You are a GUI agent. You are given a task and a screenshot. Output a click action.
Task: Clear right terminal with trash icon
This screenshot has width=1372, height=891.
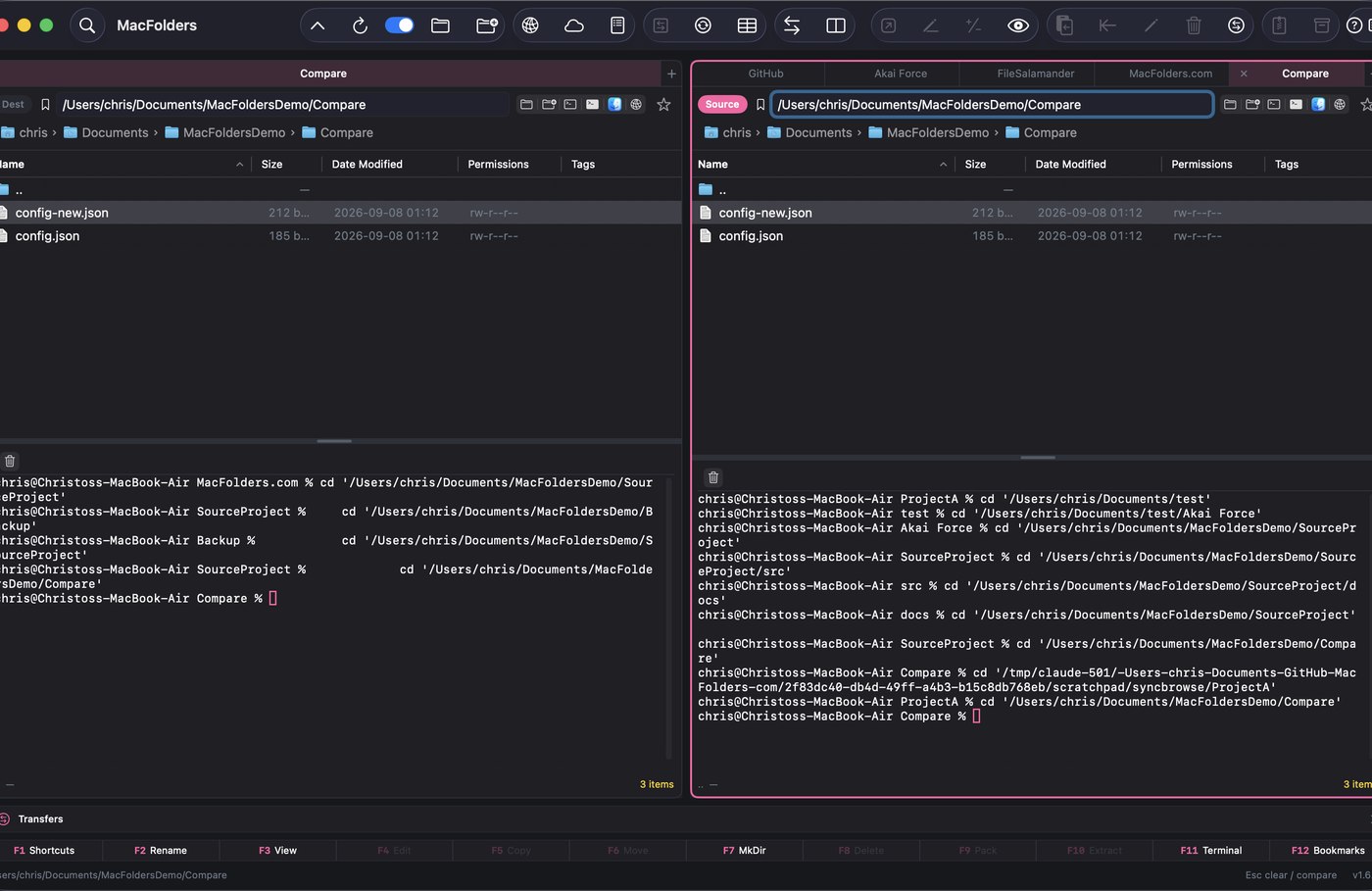click(x=713, y=477)
